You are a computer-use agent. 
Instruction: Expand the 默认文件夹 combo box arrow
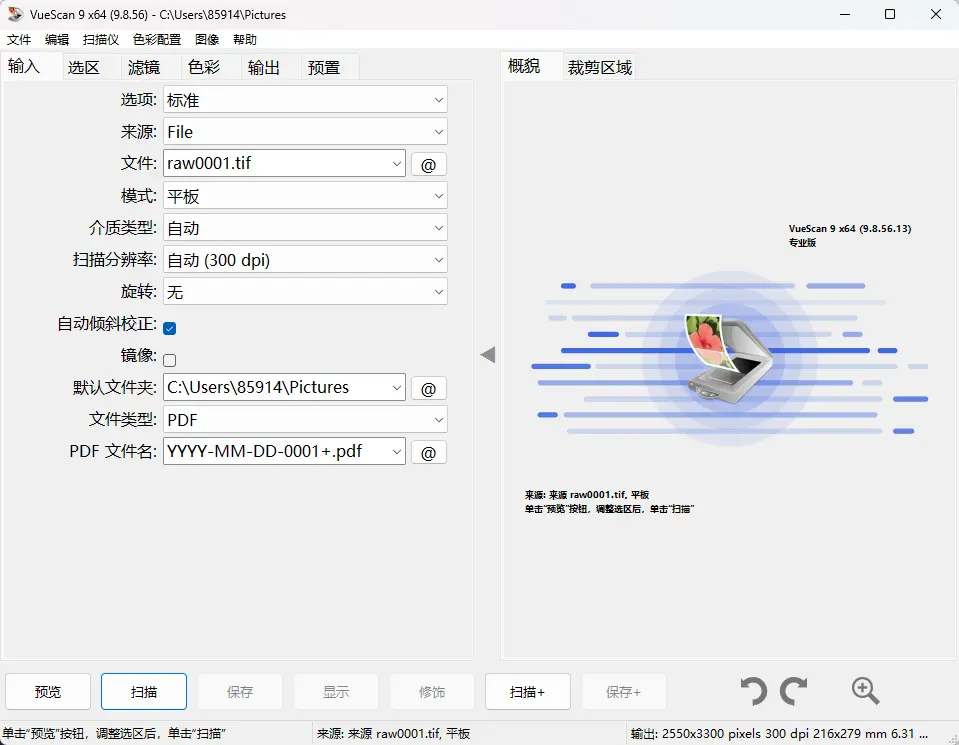[396, 387]
